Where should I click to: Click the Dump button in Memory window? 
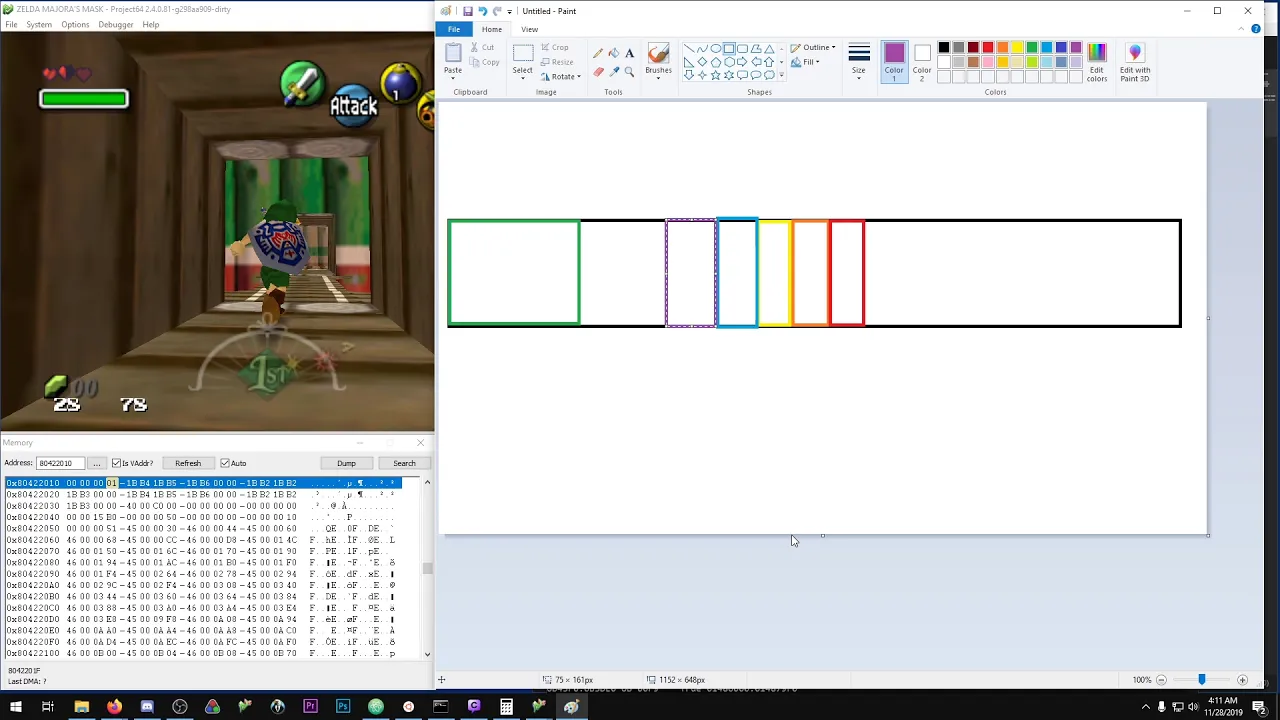[x=346, y=463]
